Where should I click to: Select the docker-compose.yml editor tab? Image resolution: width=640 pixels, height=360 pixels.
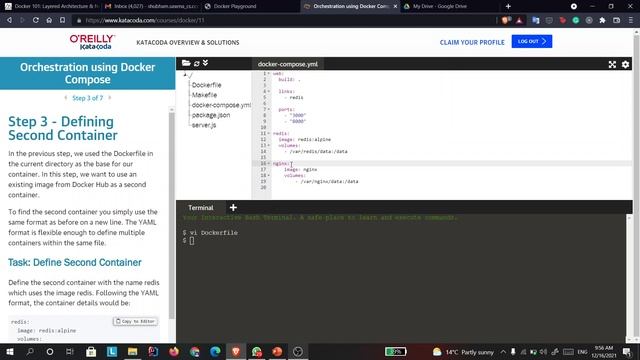point(288,64)
